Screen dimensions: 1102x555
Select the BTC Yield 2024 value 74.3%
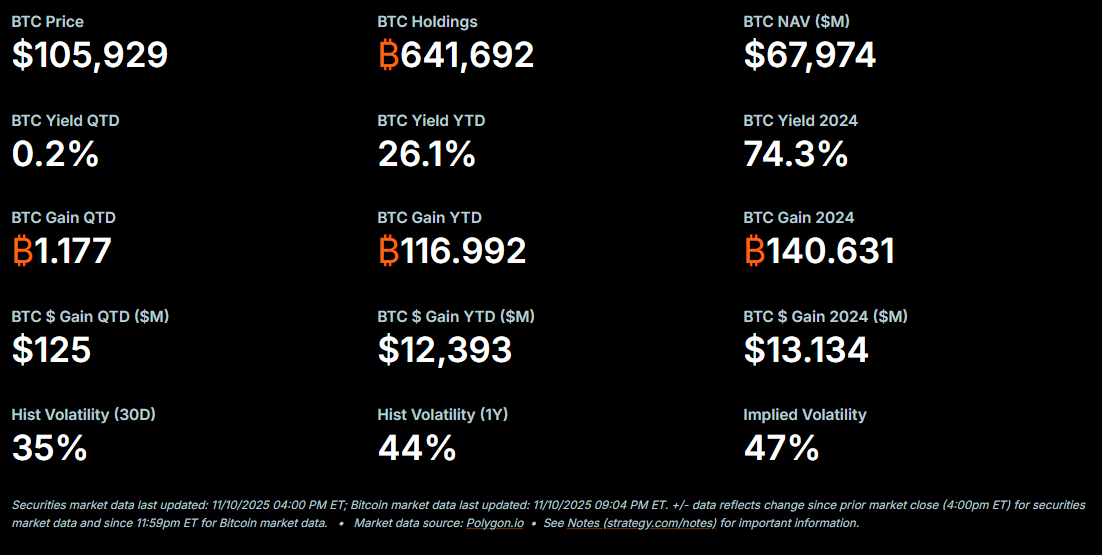(795, 153)
